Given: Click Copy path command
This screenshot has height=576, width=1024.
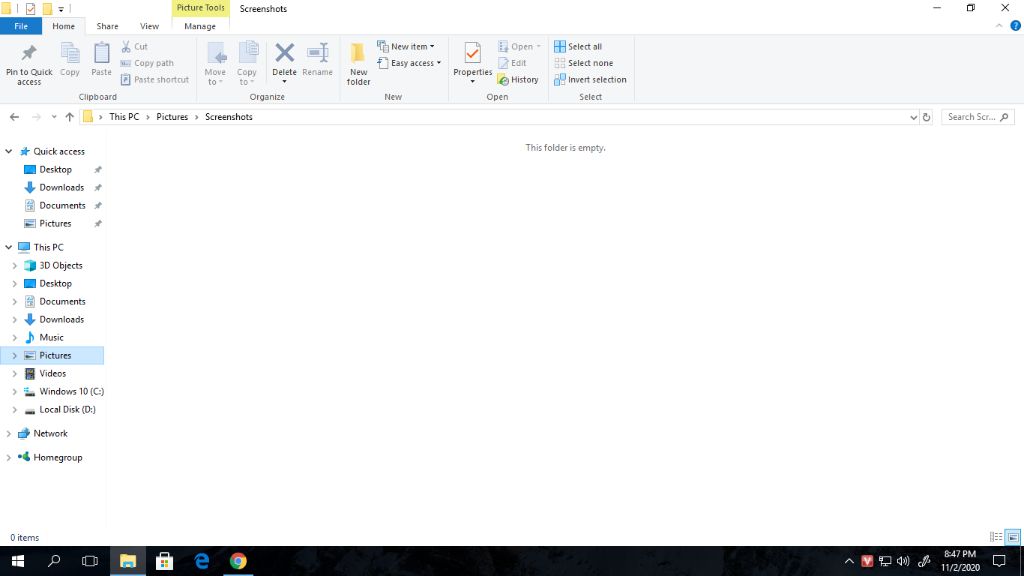Looking at the screenshot, I should (148, 63).
